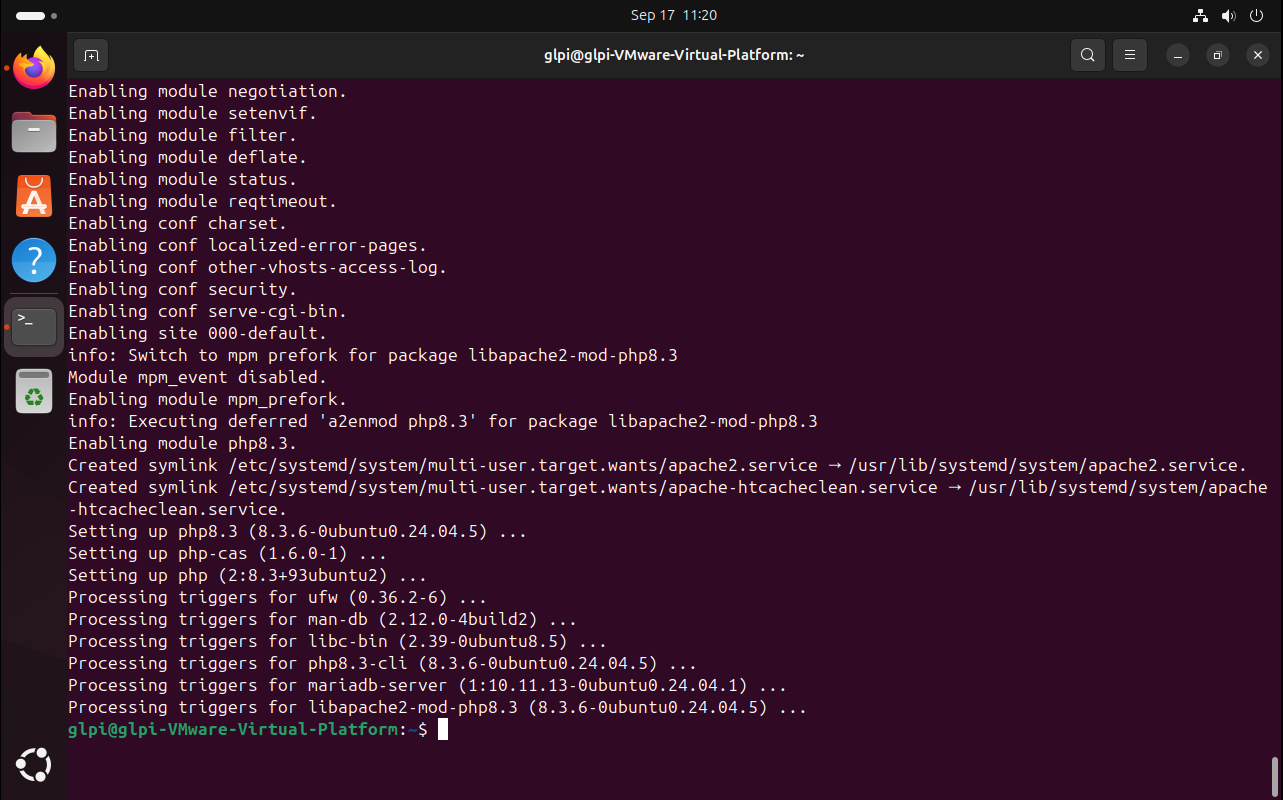
Task: Open the Help question mark icon
Action: pyautogui.click(x=34, y=261)
